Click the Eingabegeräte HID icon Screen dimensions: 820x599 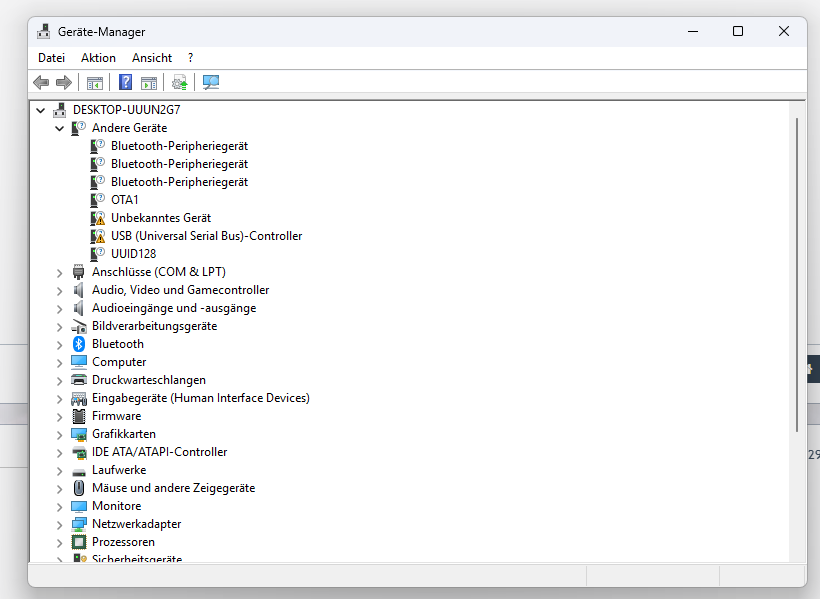pos(79,399)
